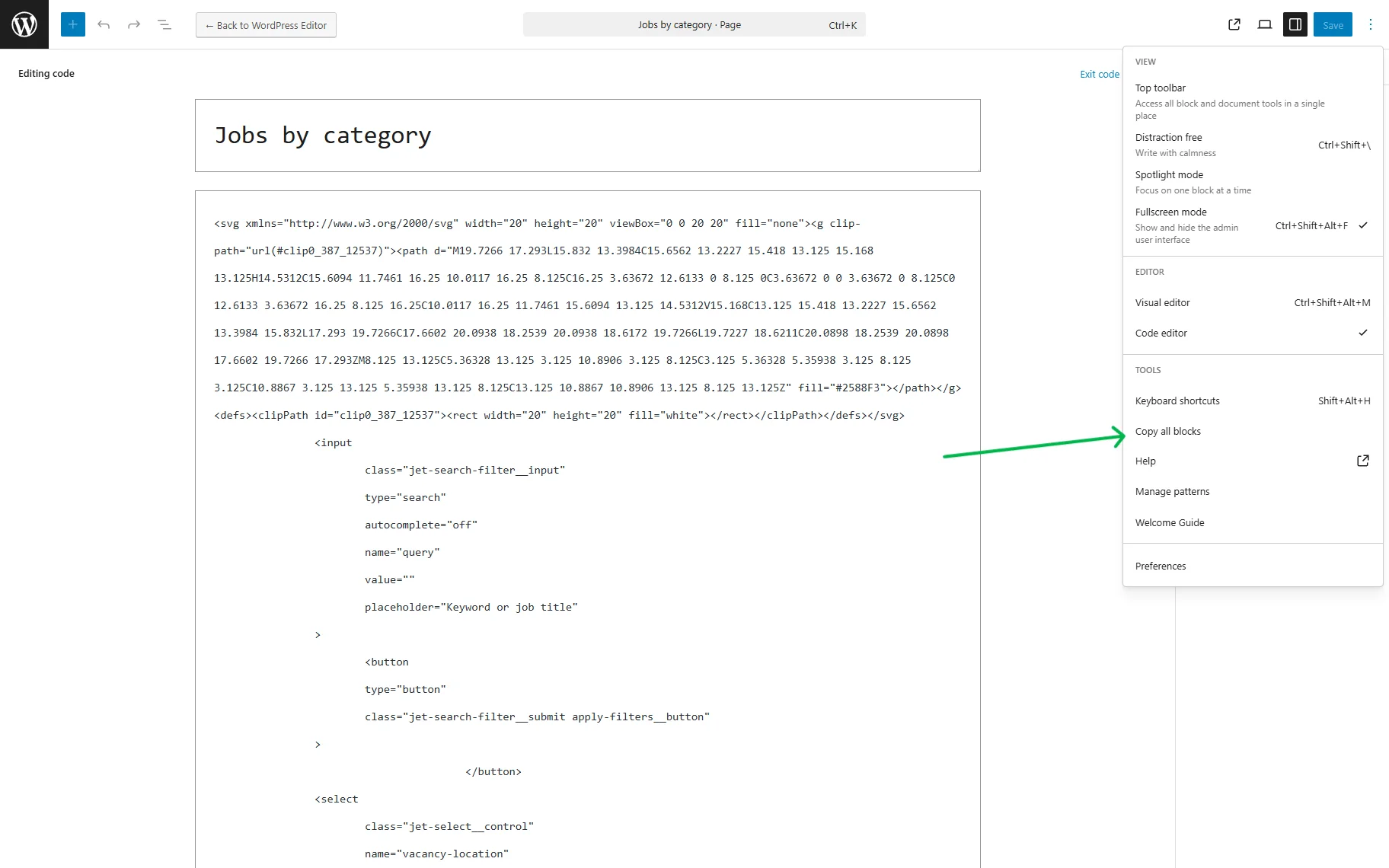Redo the last undone change
1389x868 pixels.
coord(134,24)
